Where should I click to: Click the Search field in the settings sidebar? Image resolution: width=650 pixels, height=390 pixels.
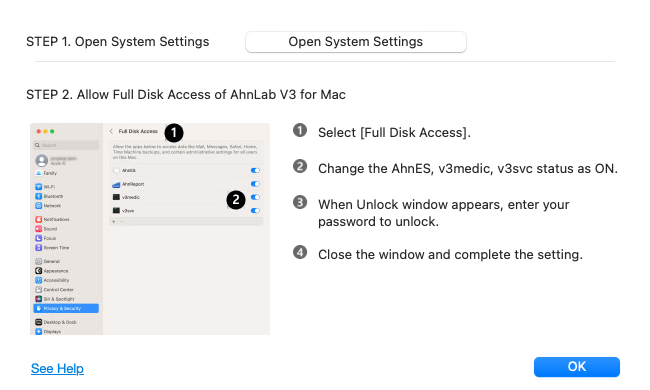[66, 145]
